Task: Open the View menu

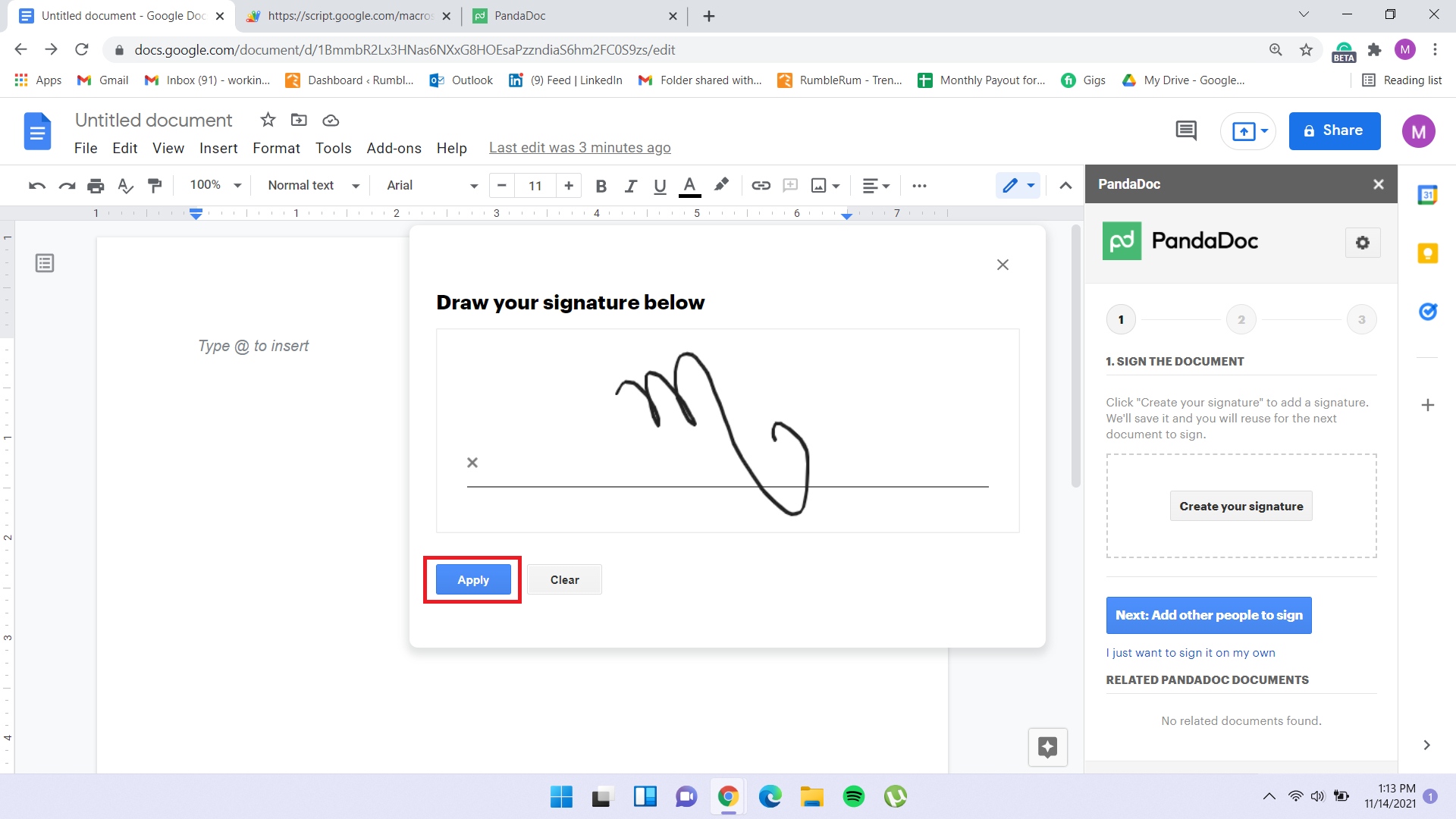Action: pyautogui.click(x=168, y=148)
